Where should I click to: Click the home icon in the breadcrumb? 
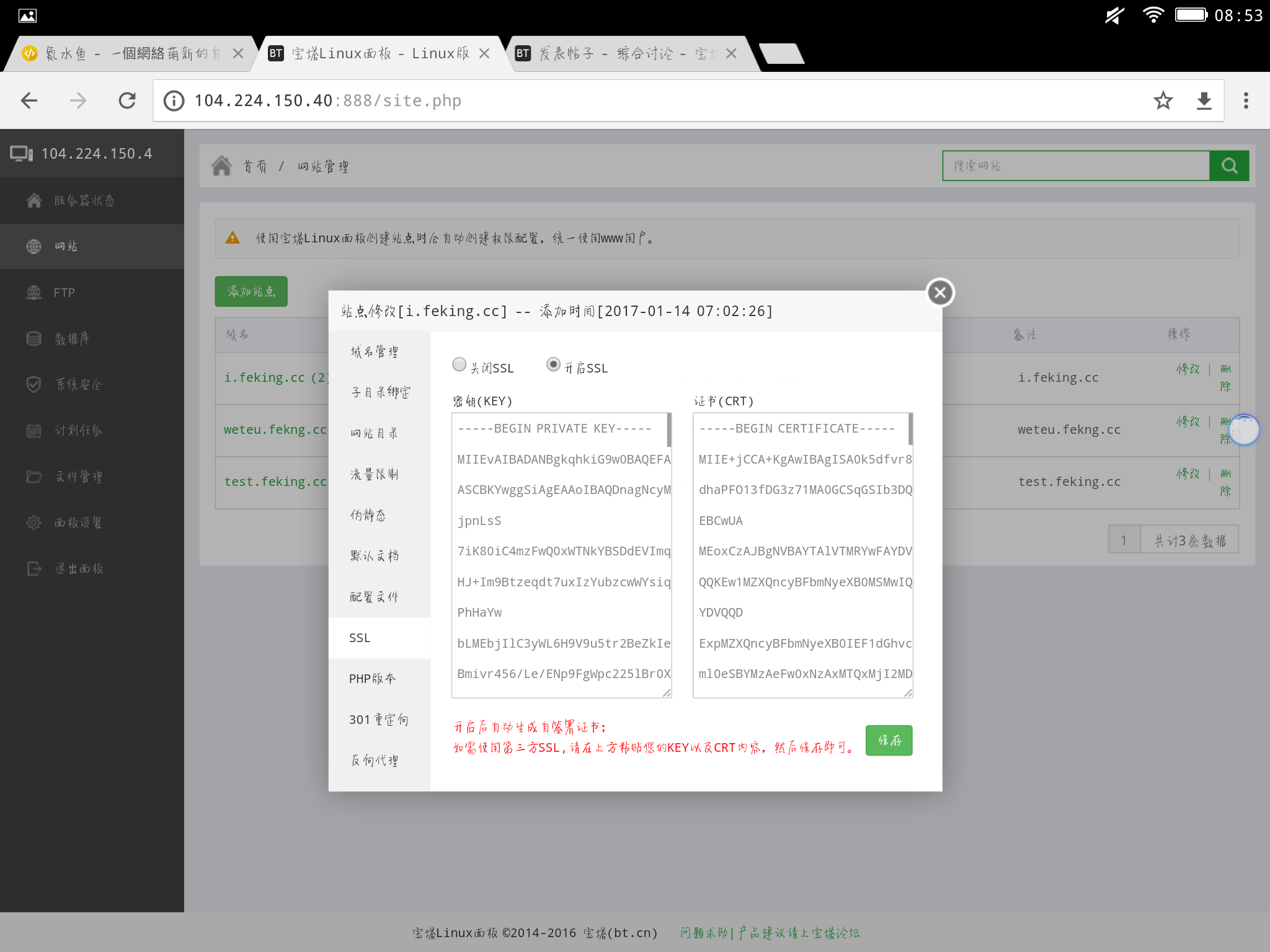221,166
